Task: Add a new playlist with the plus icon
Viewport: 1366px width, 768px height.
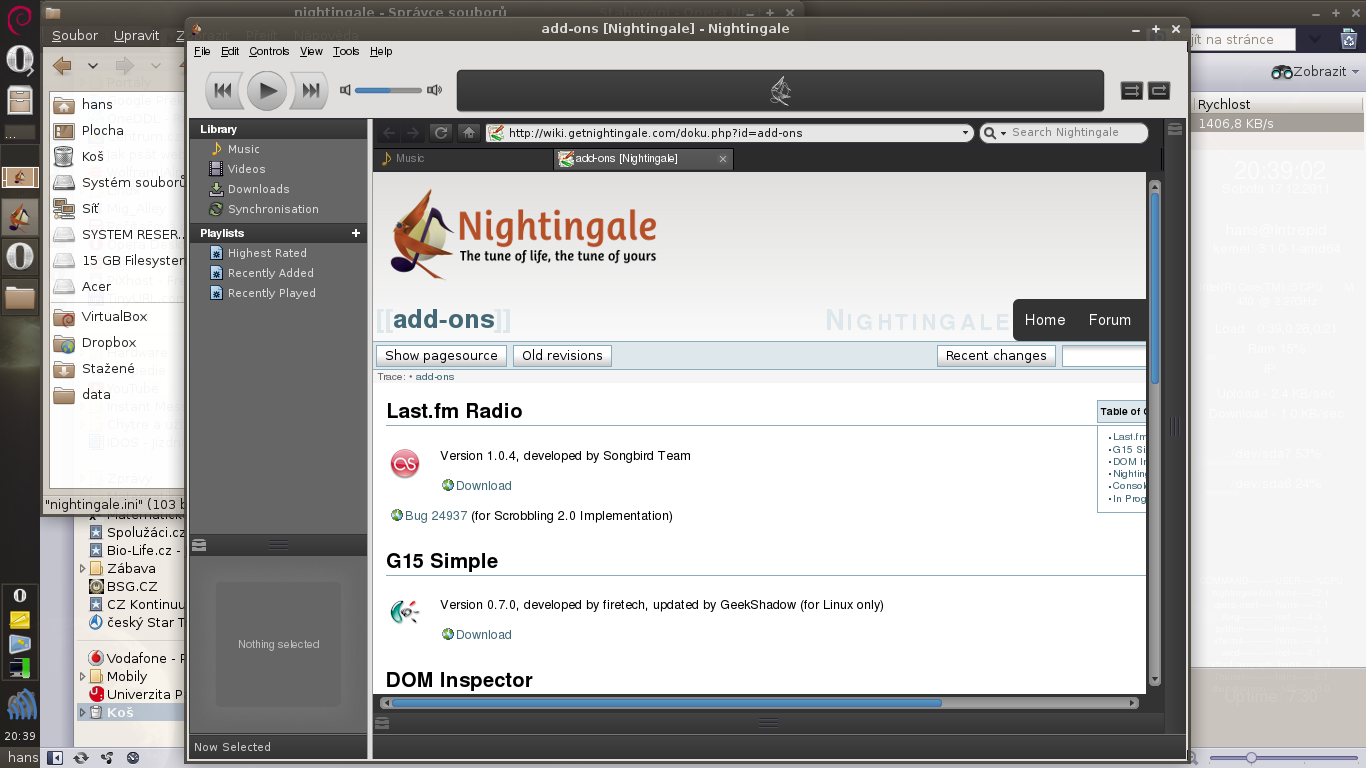Action: click(x=355, y=233)
